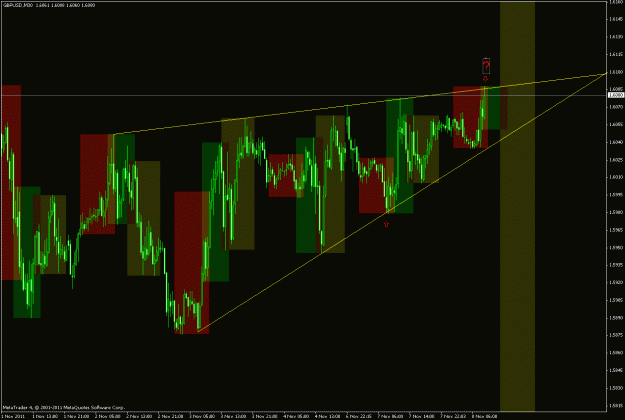The width and height of the screenshot is (625, 420).
Task: Click the 1.6010 price scale label
Action: [x=616, y=177]
